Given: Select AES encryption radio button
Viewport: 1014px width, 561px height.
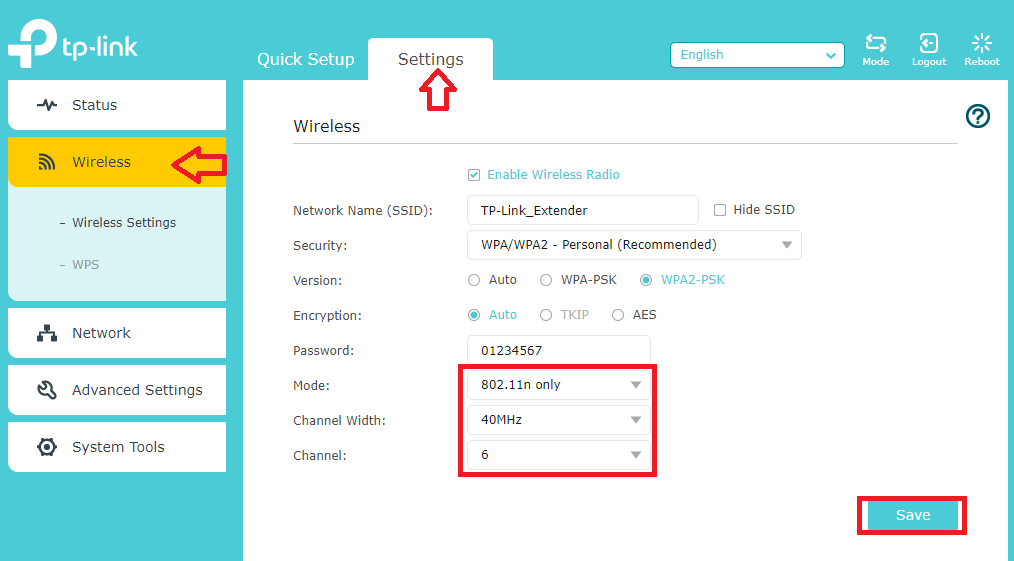Looking at the screenshot, I should (618, 315).
